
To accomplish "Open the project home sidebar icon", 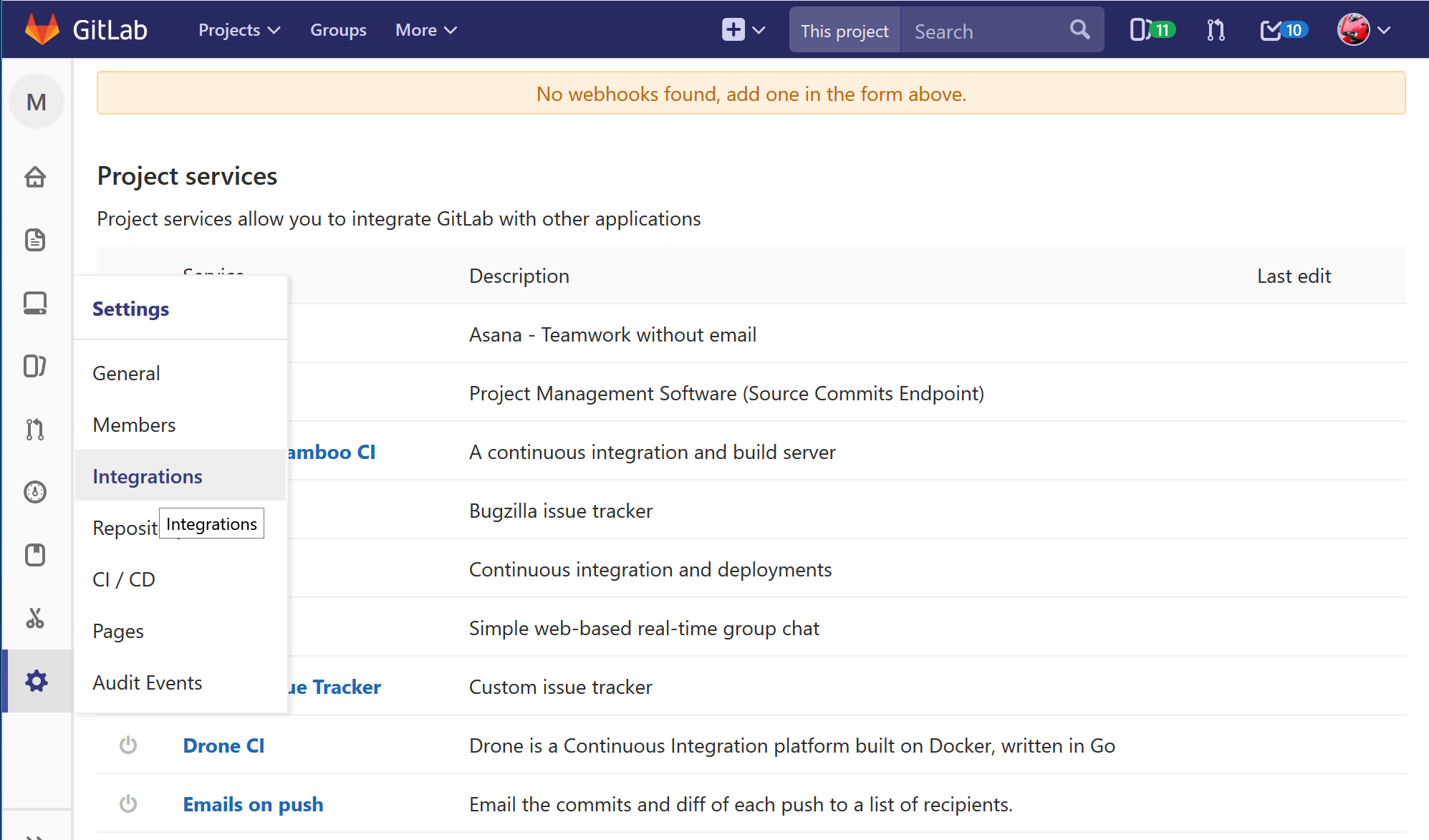I will [x=35, y=177].
